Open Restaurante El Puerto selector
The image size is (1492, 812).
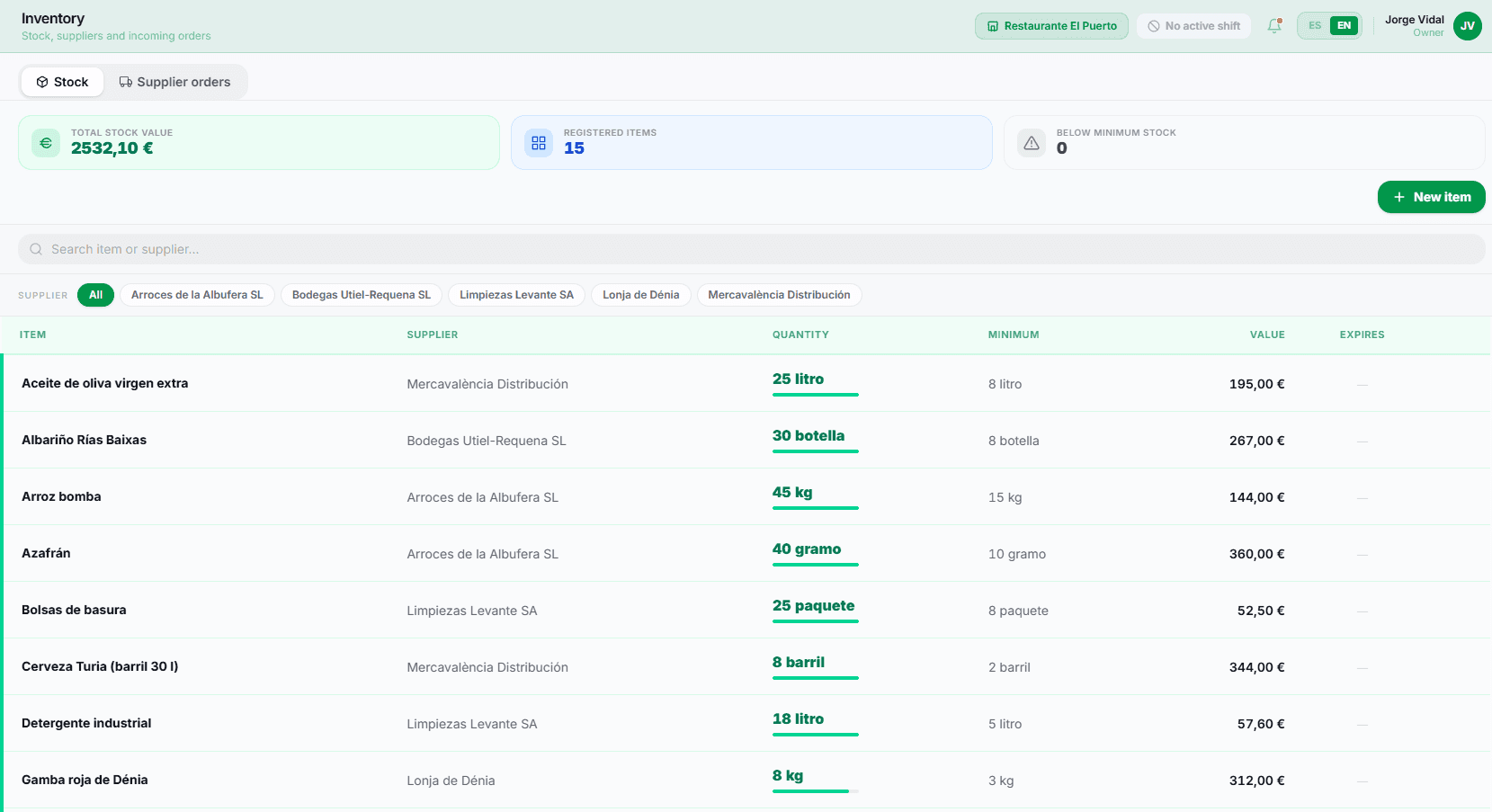pos(1051,26)
